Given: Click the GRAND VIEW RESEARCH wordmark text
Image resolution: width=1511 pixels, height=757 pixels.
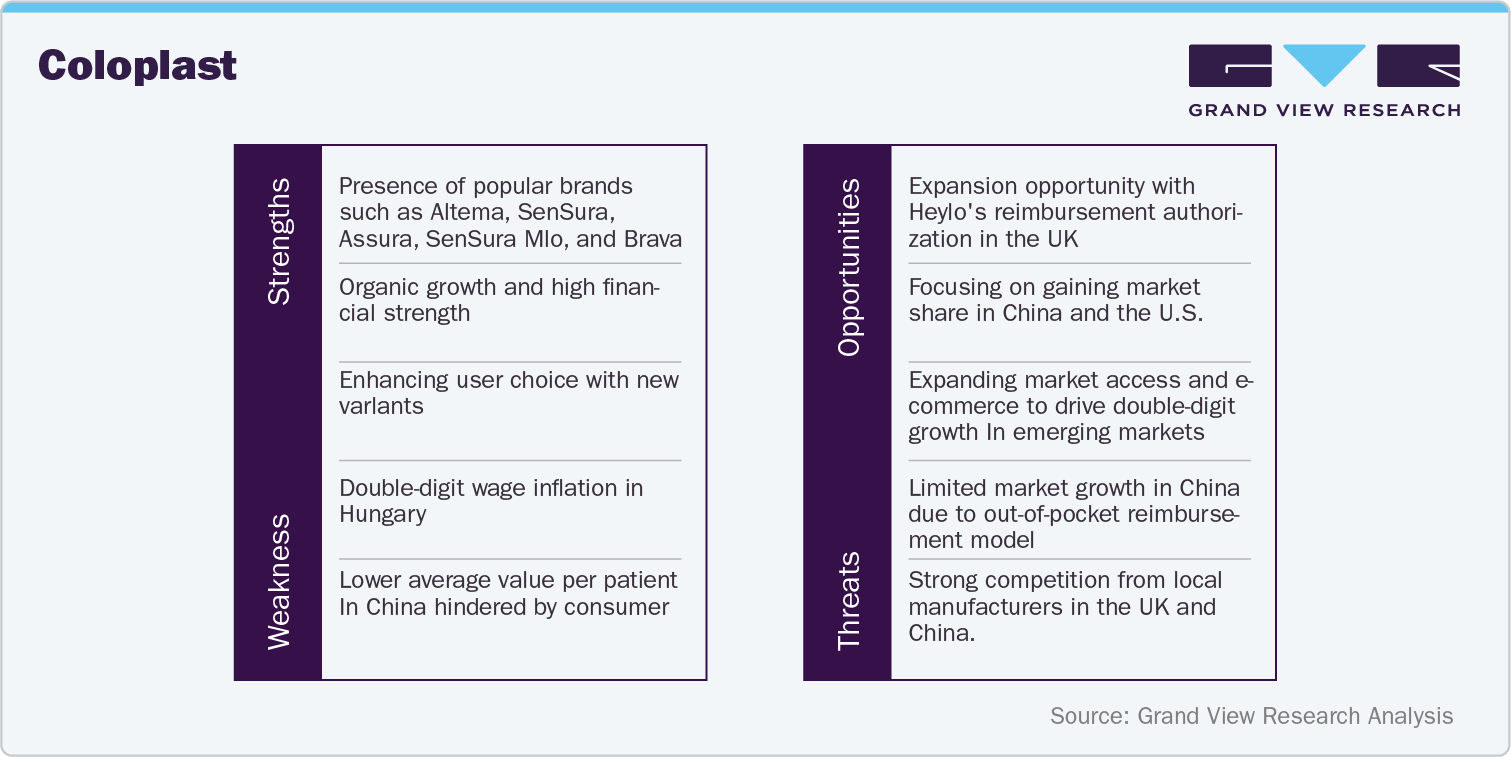Looking at the screenshot, I should click(1324, 110).
